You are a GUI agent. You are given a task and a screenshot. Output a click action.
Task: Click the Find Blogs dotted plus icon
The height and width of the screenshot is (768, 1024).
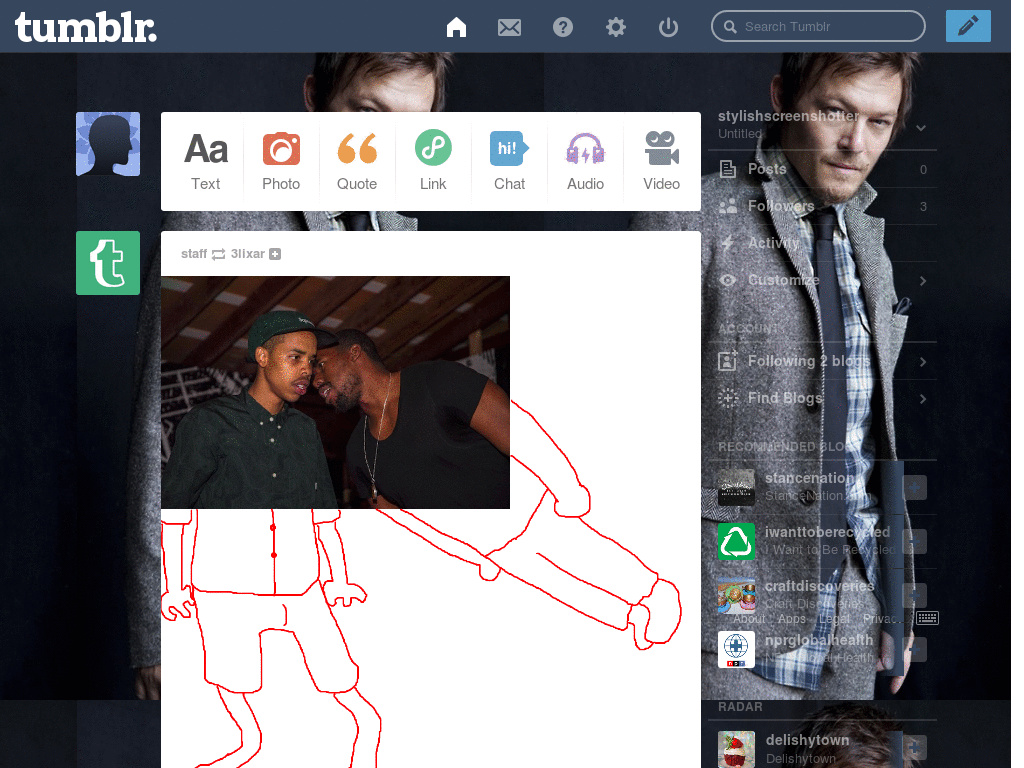click(728, 398)
